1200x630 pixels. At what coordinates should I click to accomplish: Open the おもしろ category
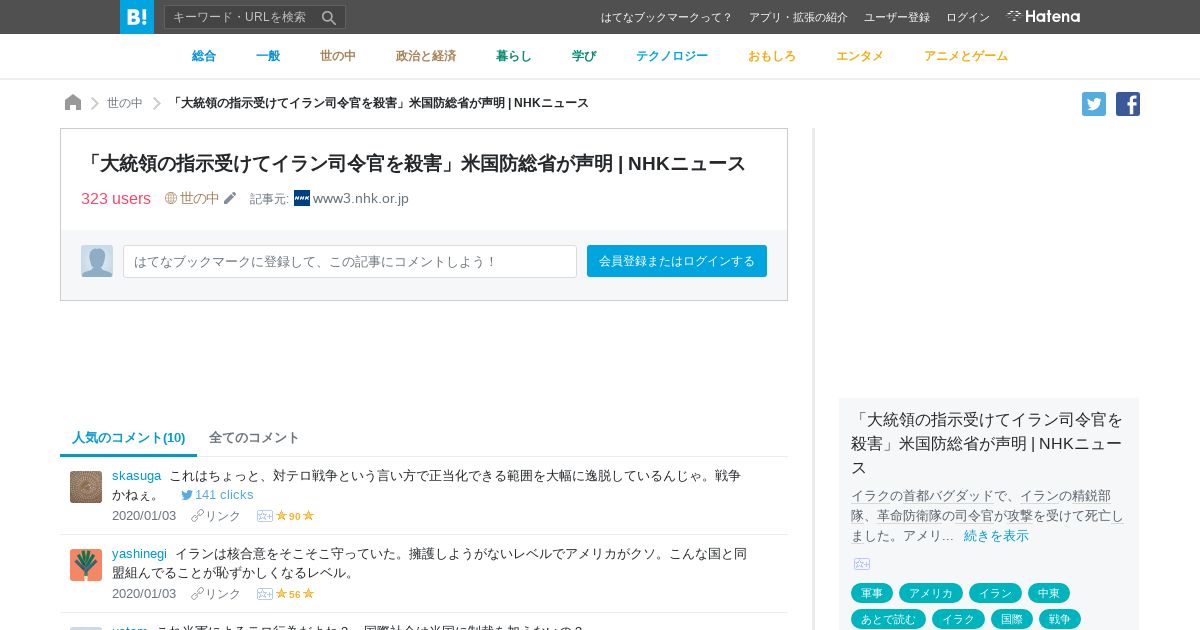(x=772, y=56)
